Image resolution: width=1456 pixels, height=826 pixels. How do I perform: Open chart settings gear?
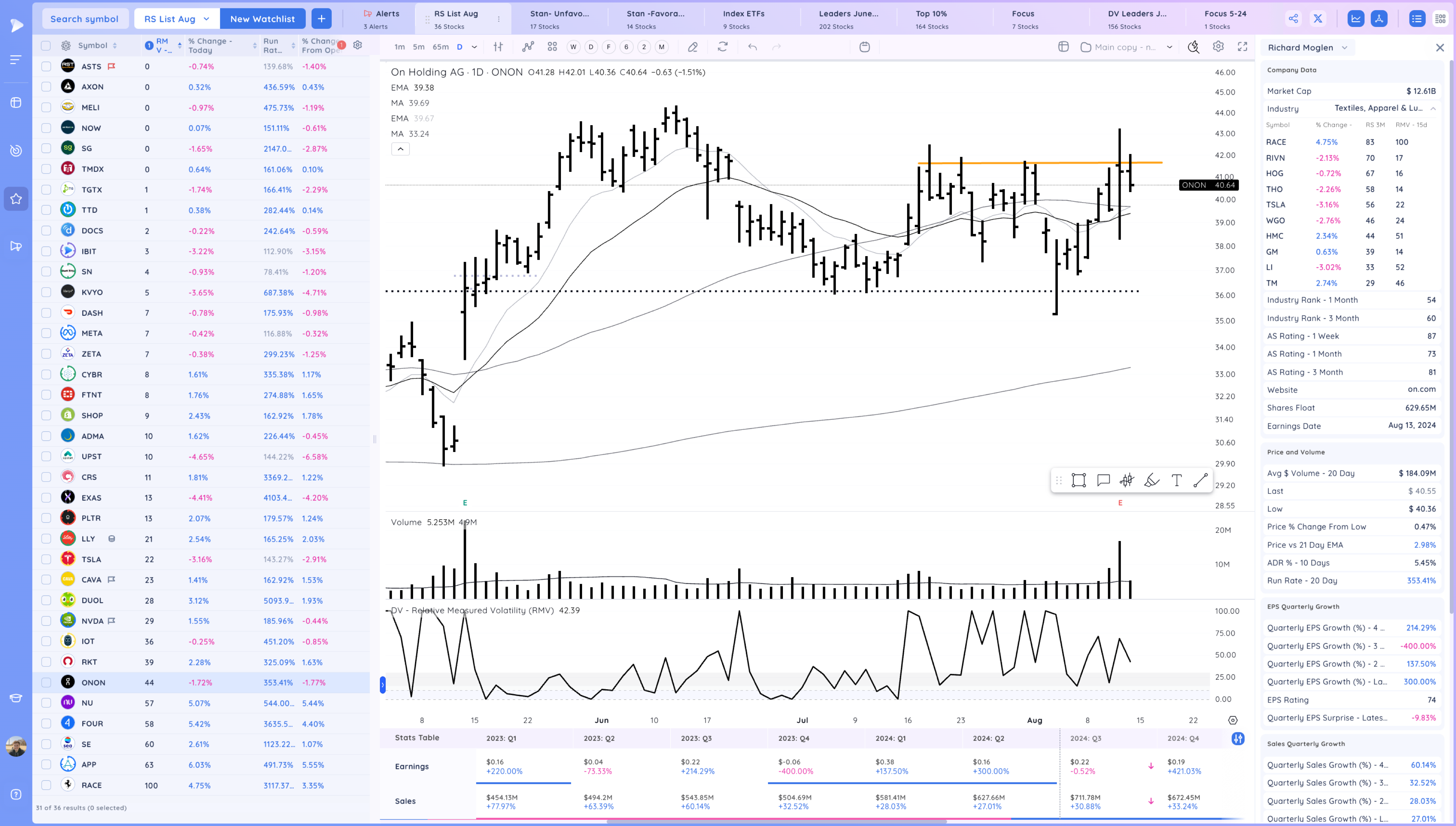[x=1218, y=47]
